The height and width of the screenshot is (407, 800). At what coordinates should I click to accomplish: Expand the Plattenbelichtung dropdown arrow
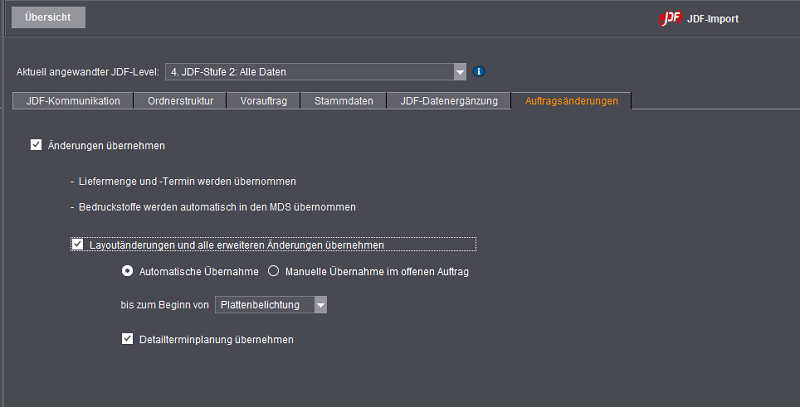pos(320,304)
